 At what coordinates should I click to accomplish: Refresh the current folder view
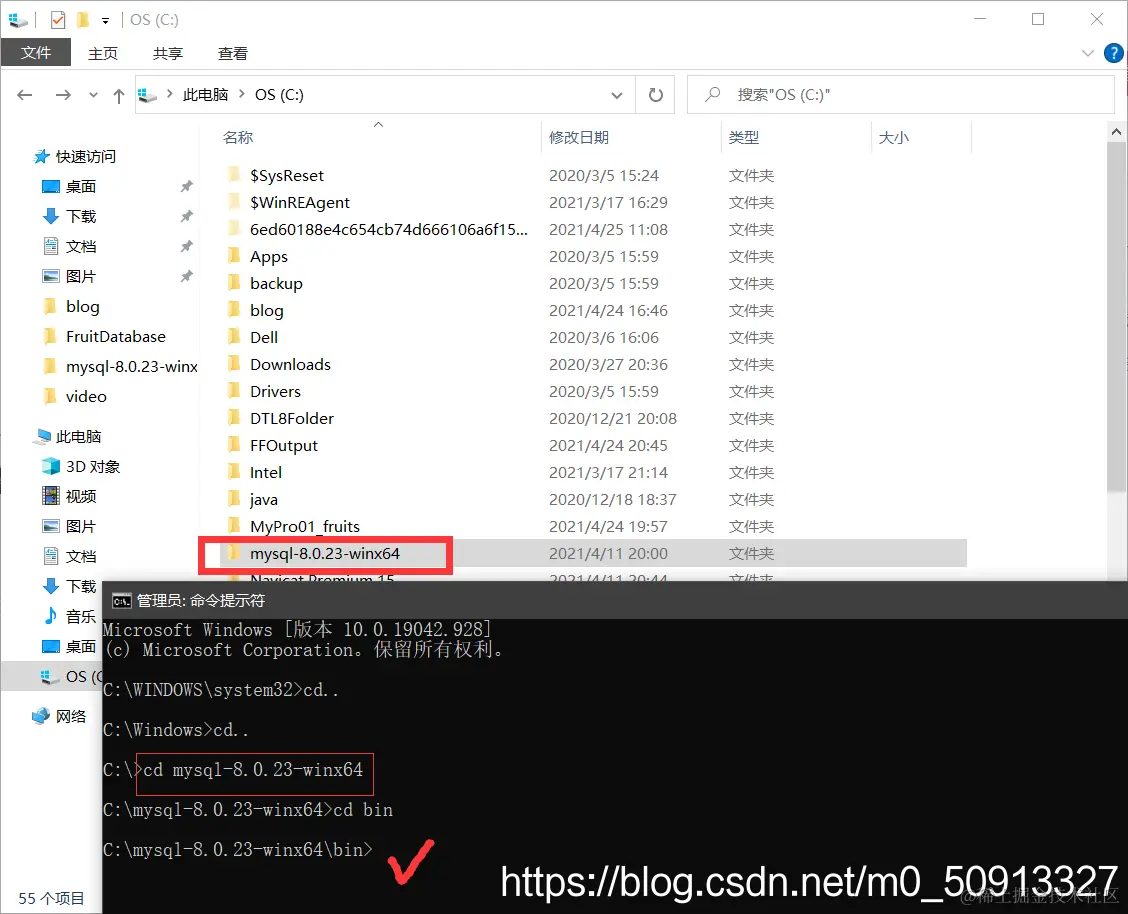(x=655, y=95)
